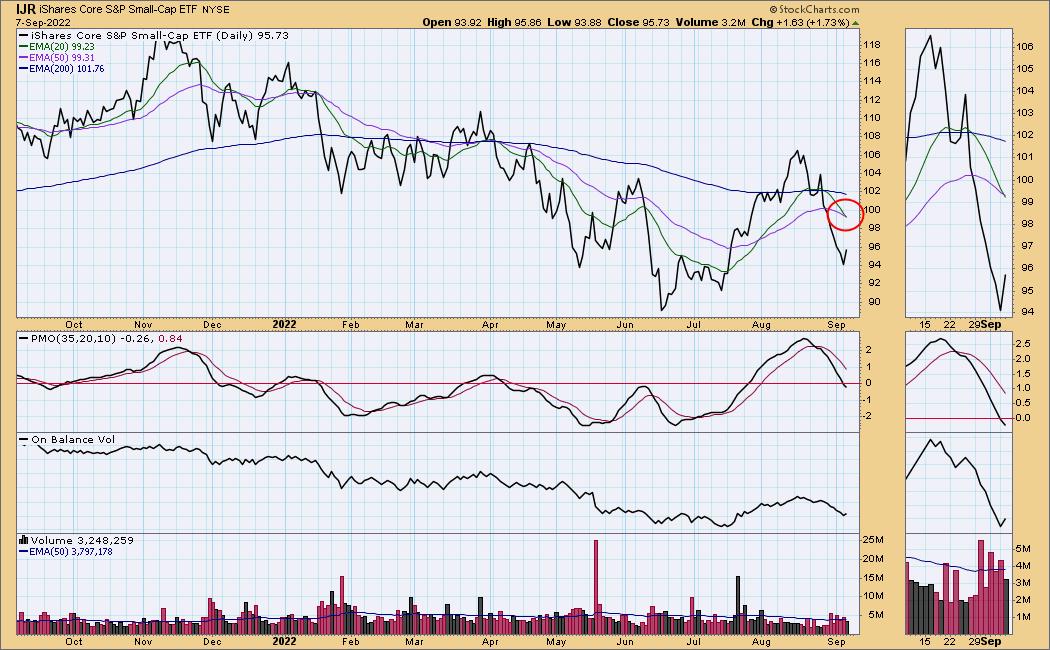This screenshot has width=1050, height=650.
Task: Click the blue line swatch beside EMA(200)
Action: click(x=23, y=68)
